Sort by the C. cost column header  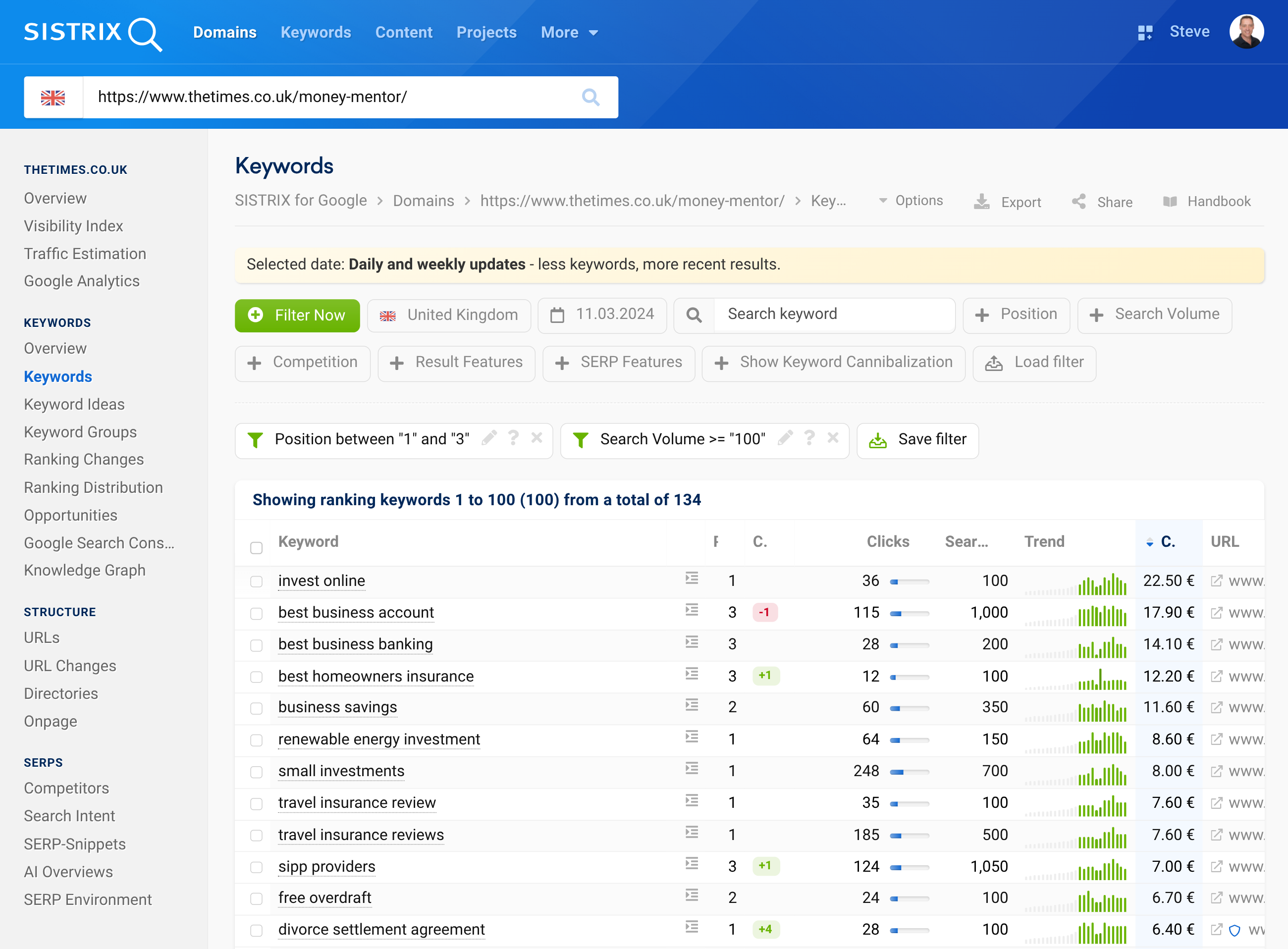(x=1169, y=542)
